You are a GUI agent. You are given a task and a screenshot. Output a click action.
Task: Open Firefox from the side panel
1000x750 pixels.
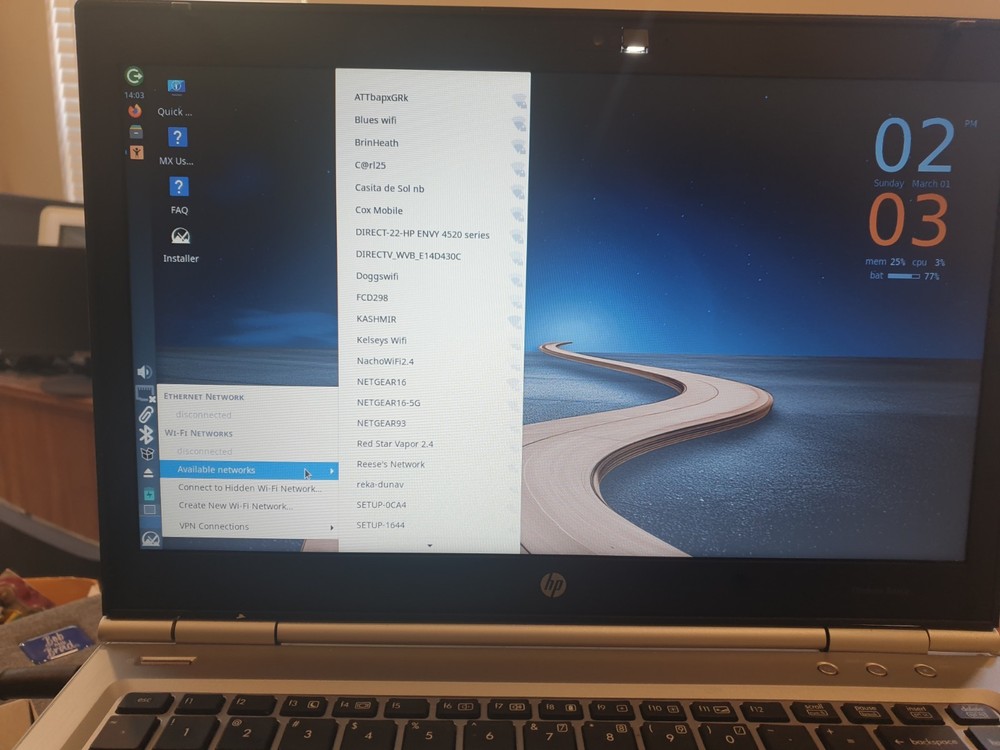point(135,111)
